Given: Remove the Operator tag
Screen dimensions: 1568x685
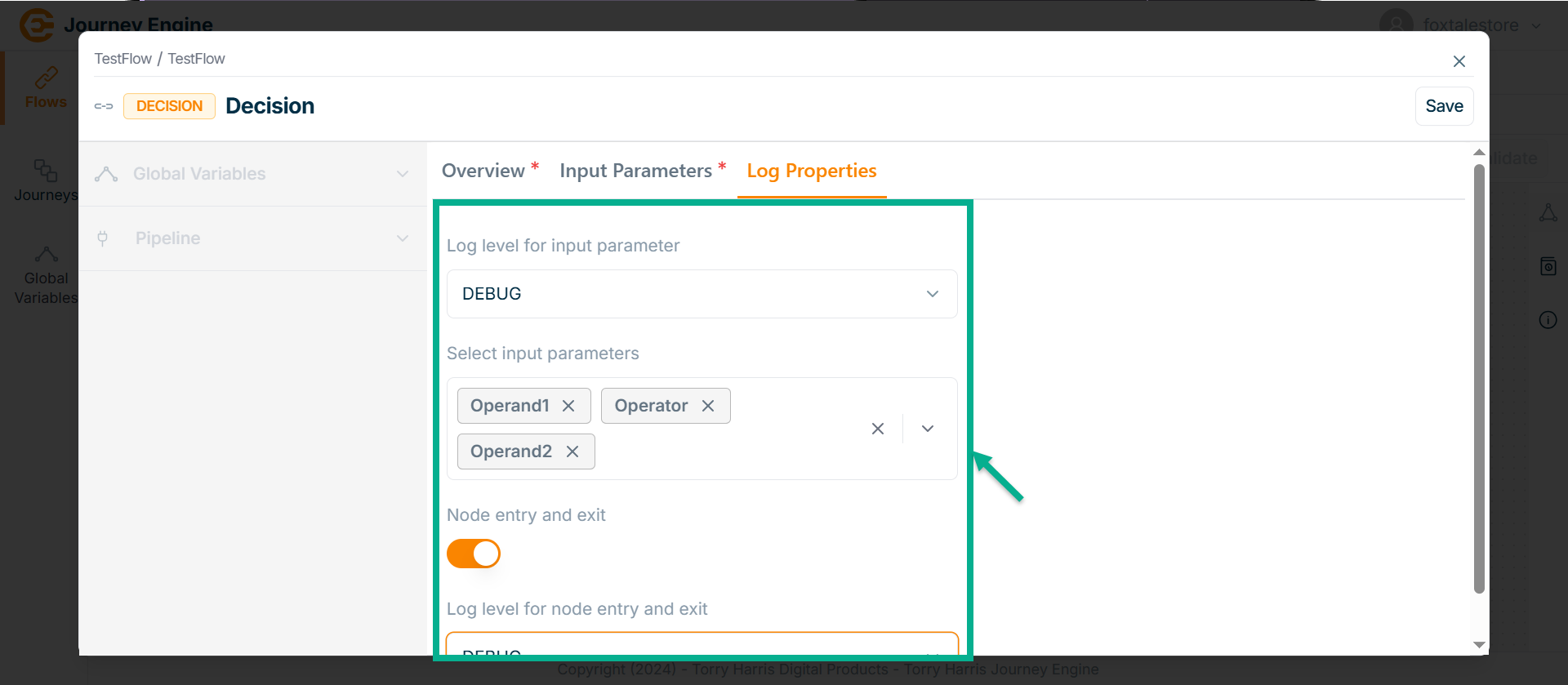Looking at the screenshot, I should [708, 406].
